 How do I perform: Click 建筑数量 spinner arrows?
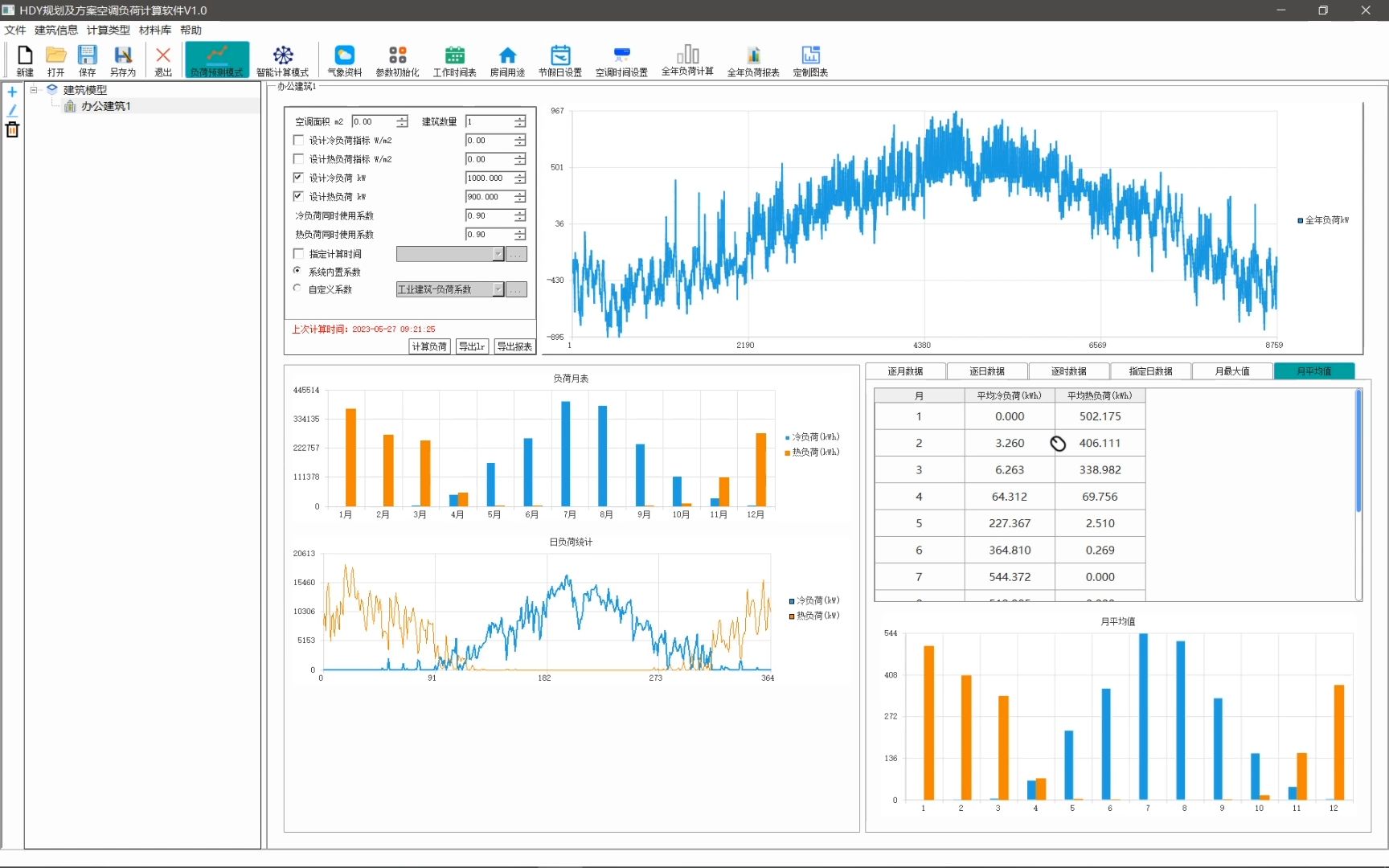pyautogui.click(x=519, y=121)
